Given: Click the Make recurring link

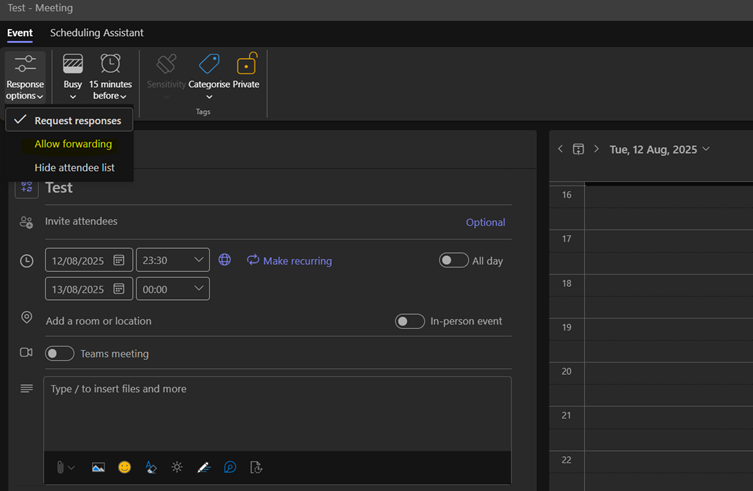Looking at the screenshot, I should [289, 261].
